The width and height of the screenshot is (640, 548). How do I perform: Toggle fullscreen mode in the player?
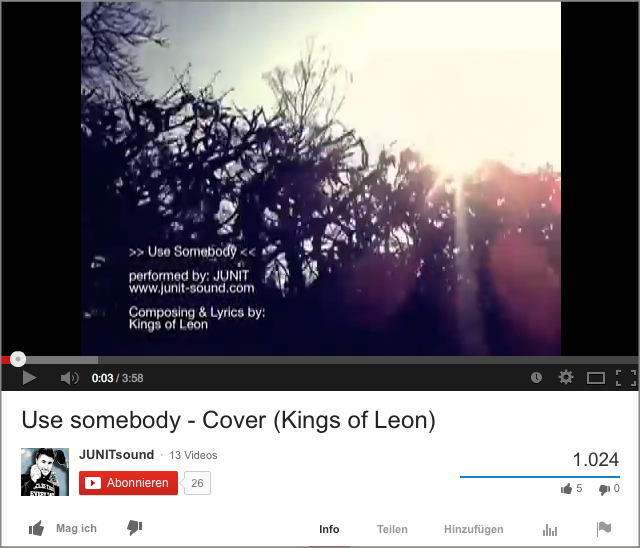(x=626, y=378)
